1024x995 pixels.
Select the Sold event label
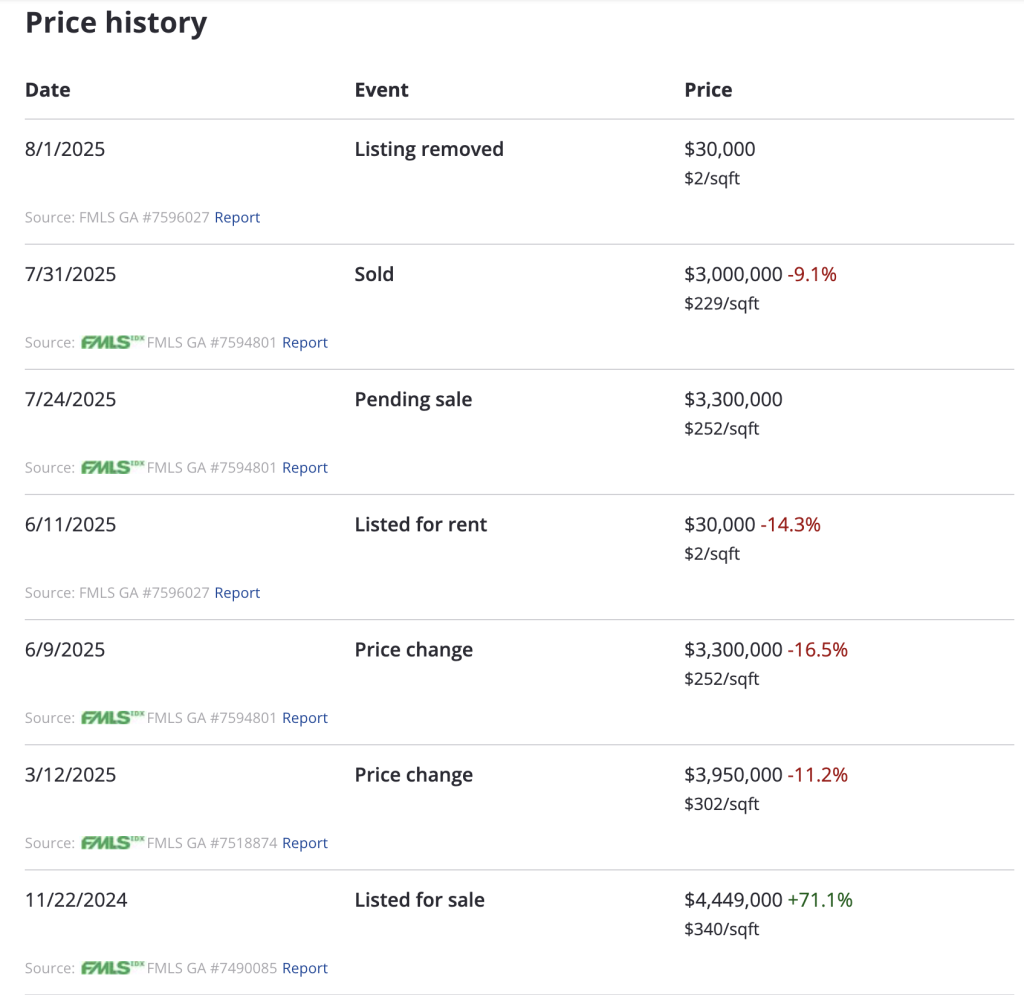point(374,274)
